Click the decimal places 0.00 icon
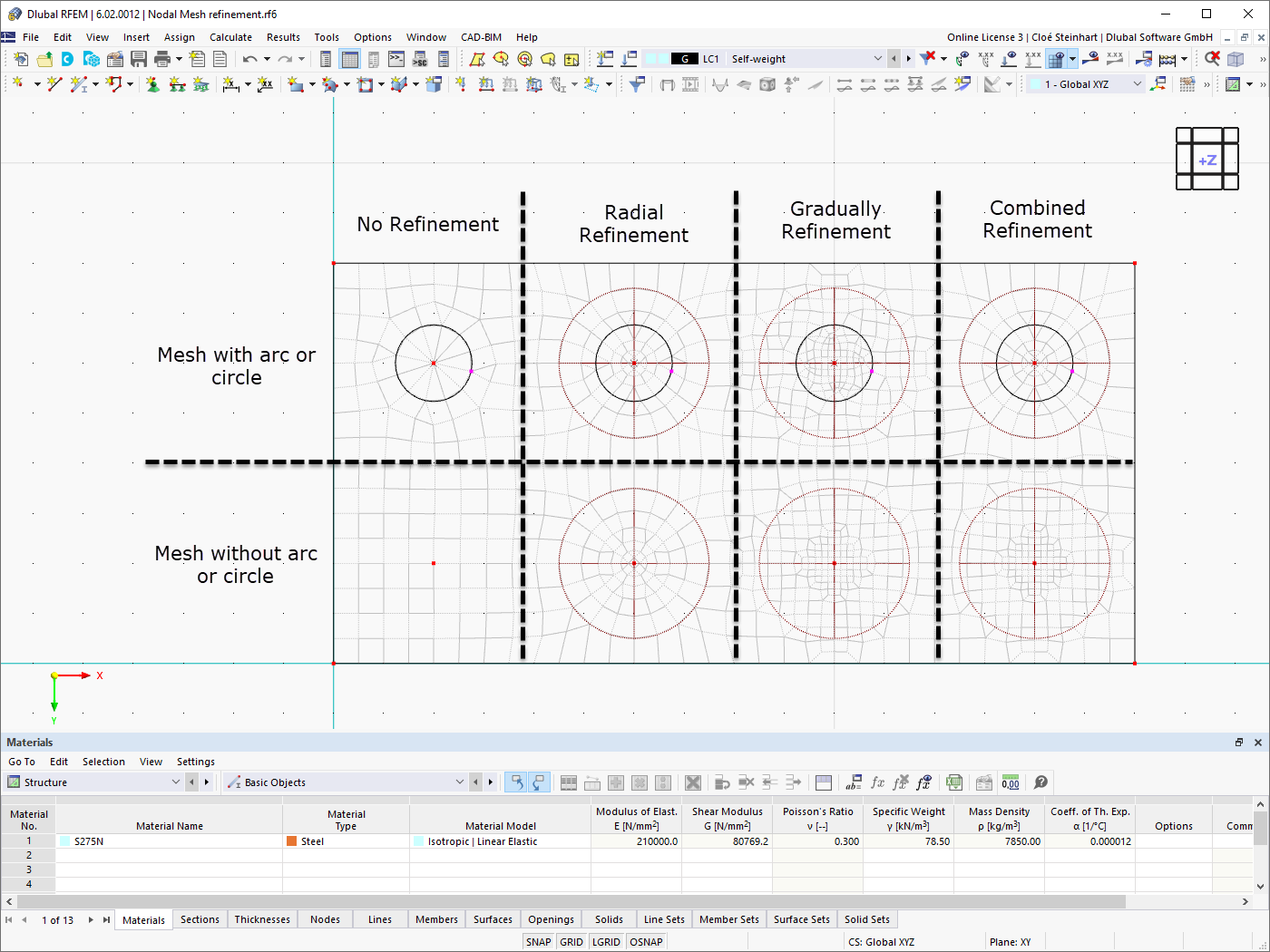The width and height of the screenshot is (1270, 952). pos(1011,782)
